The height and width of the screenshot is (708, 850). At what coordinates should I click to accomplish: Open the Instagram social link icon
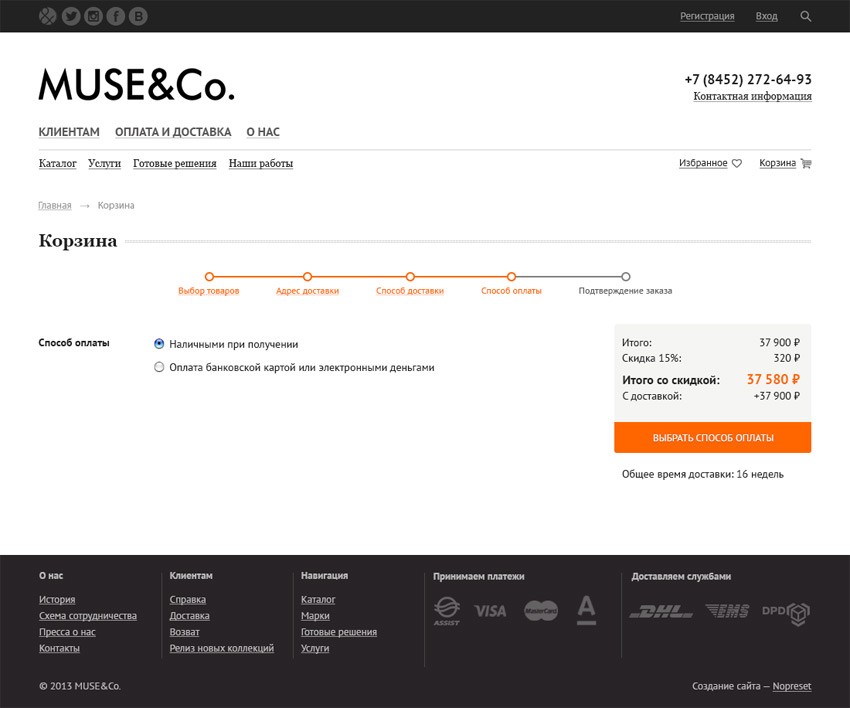[93, 16]
